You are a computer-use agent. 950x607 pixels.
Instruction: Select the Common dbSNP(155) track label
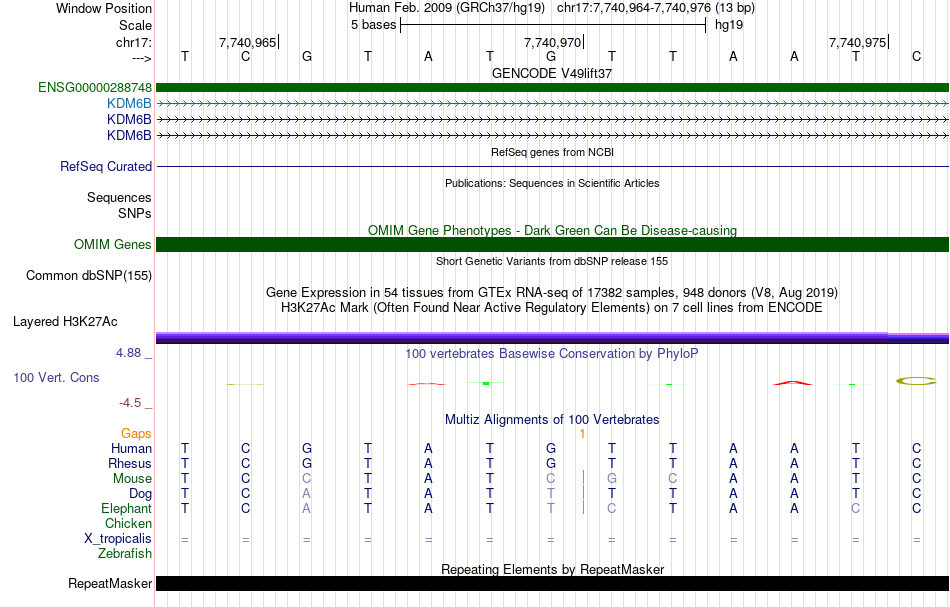pyautogui.click(x=89, y=275)
